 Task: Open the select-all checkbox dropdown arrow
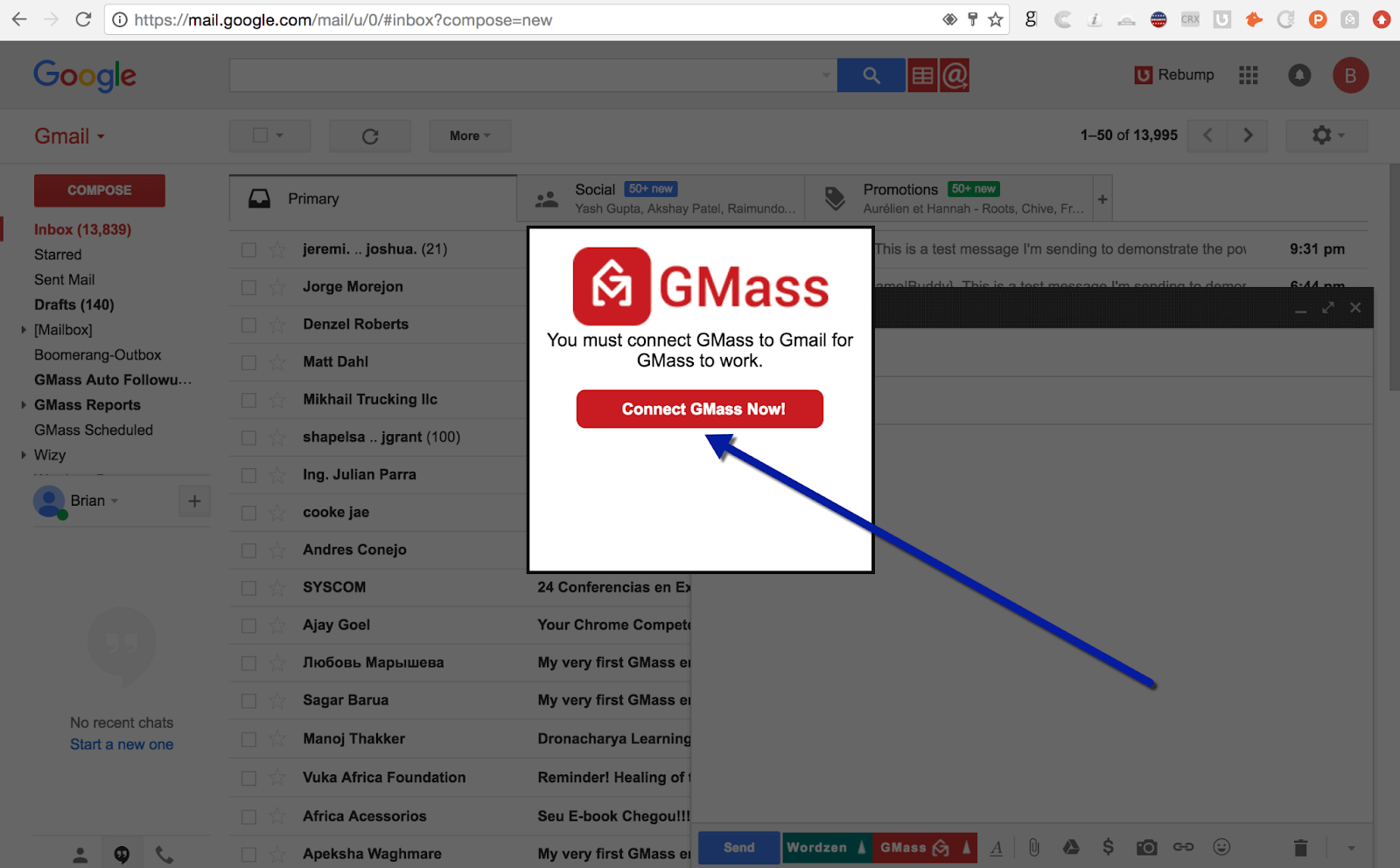pos(280,136)
